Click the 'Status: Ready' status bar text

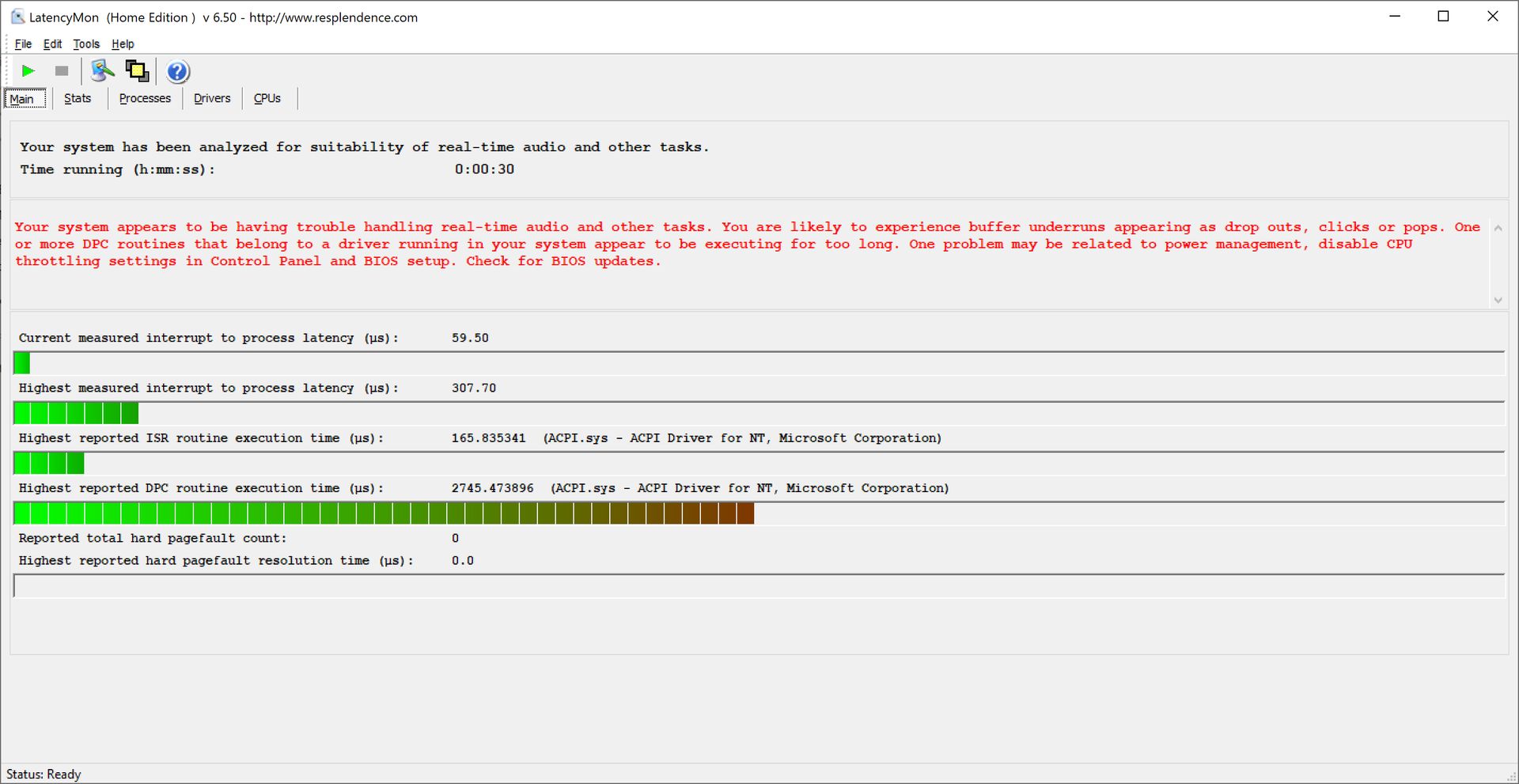44,775
